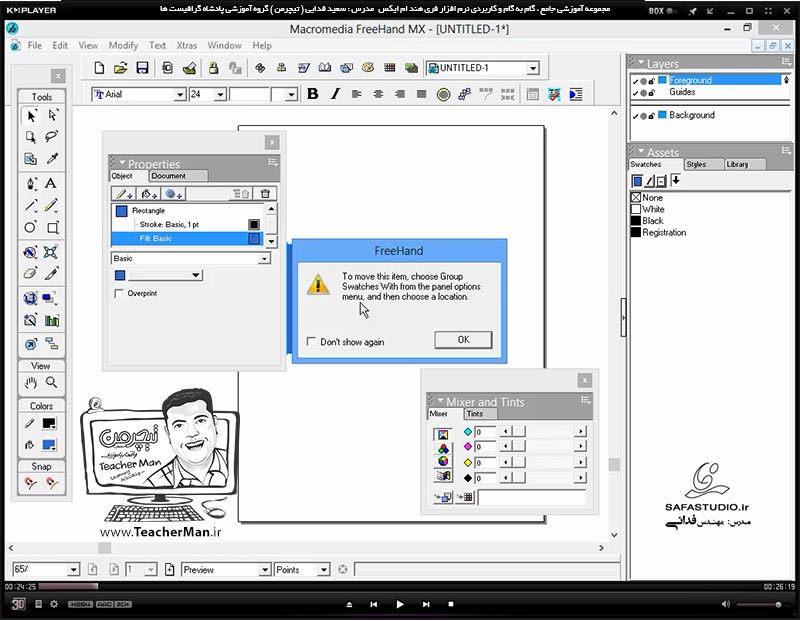Toggle Bold text formatting
The image size is (800, 621).
(313, 94)
